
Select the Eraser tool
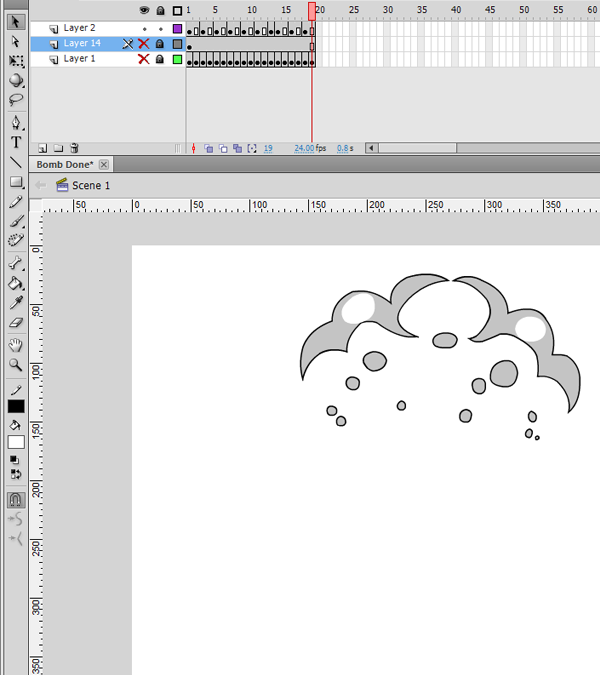coord(16,323)
